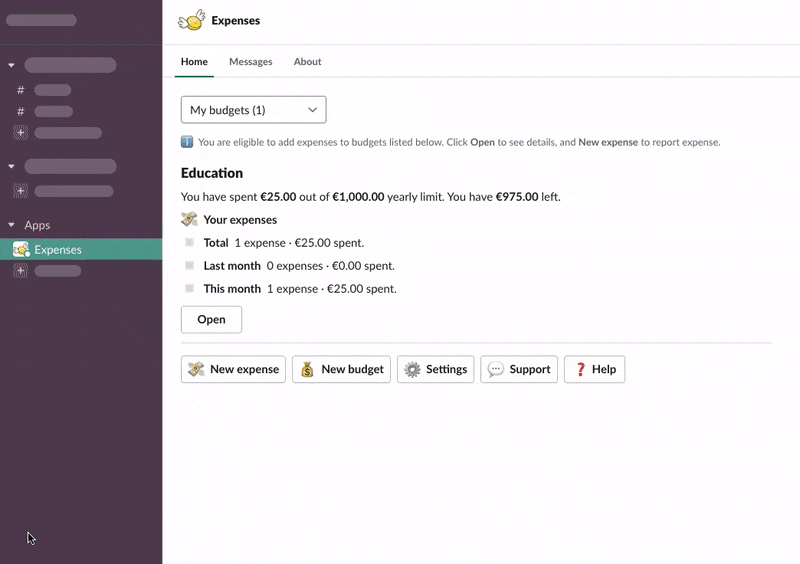Click 'Last month 0 expenses' row
Screen dimensions: 800x564
tap(299, 266)
